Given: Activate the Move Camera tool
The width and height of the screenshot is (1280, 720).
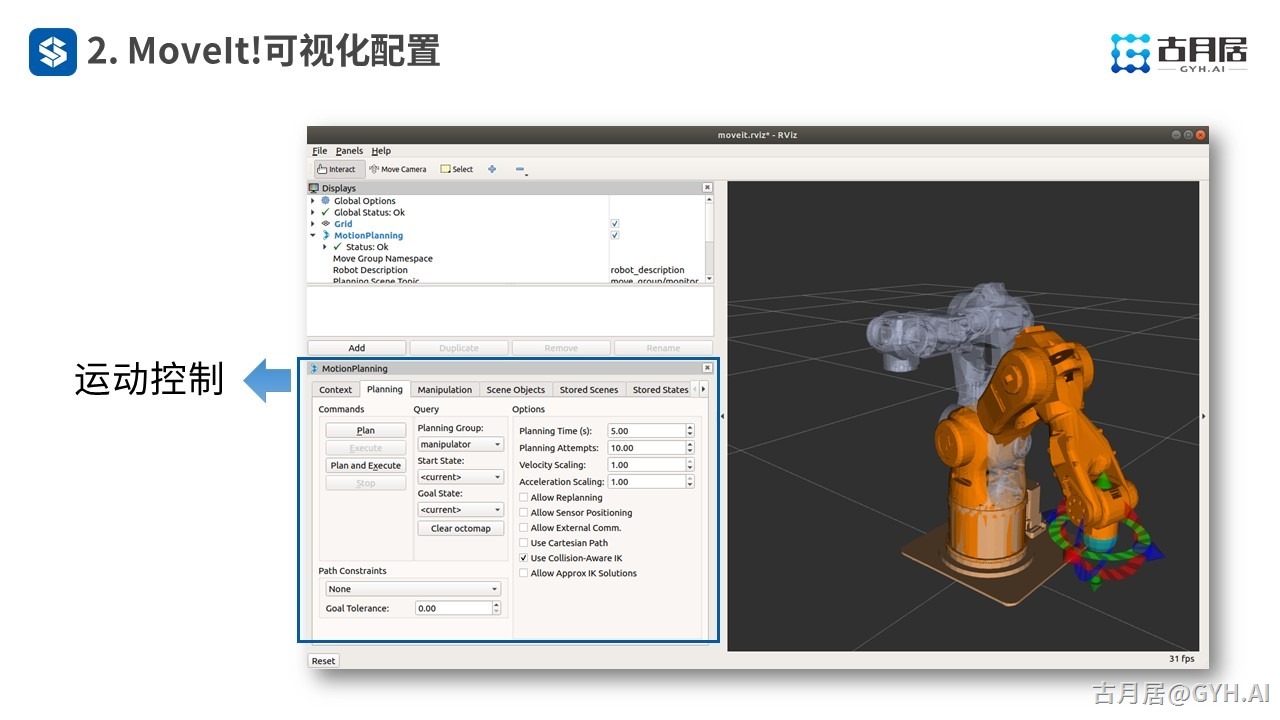Looking at the screenshot, I should tap(398, 169).
